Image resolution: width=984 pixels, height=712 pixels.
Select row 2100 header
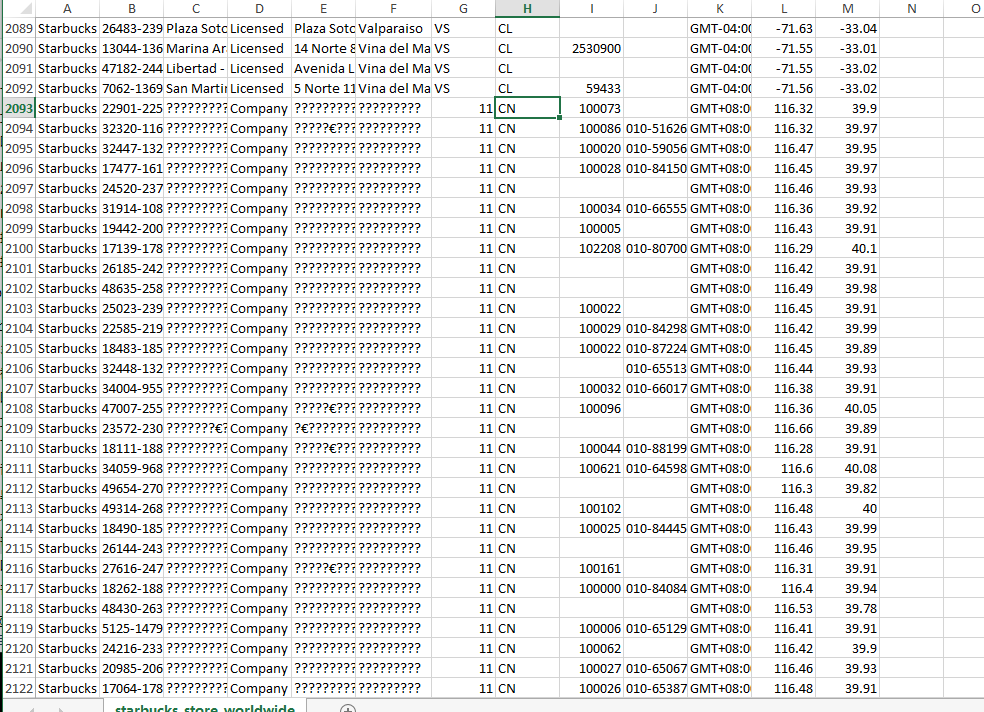click(x=18, y=248)
